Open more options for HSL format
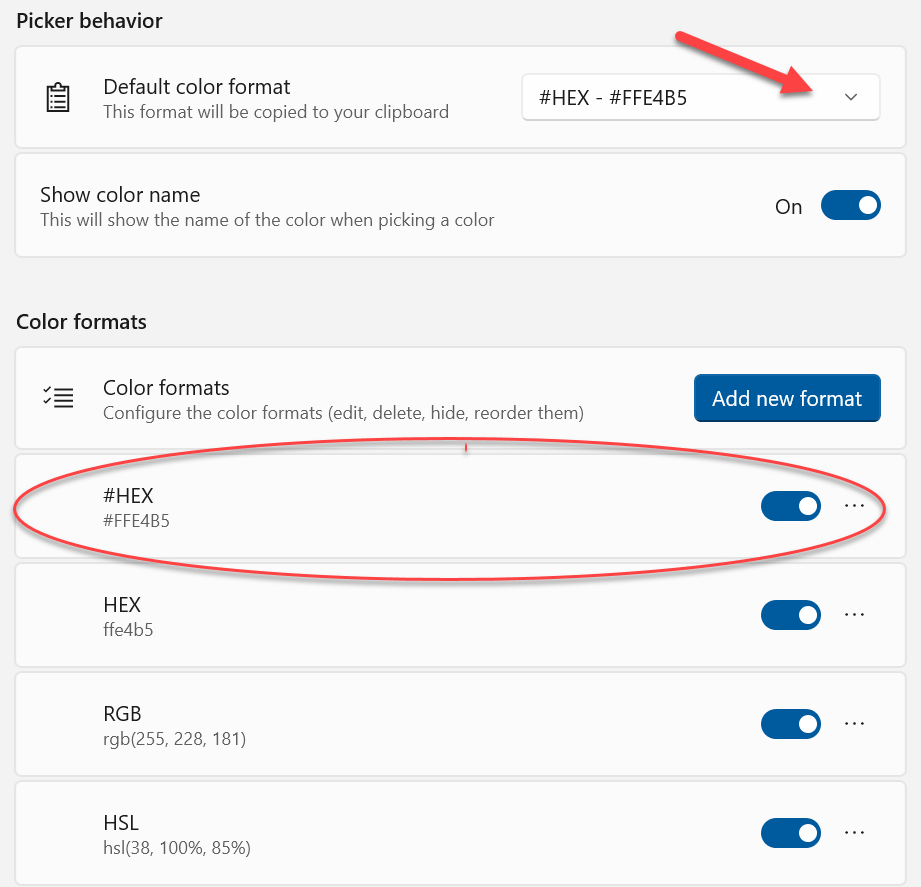Image resolution: width=921 pixels, height=887 pixels. pos(854,832)
